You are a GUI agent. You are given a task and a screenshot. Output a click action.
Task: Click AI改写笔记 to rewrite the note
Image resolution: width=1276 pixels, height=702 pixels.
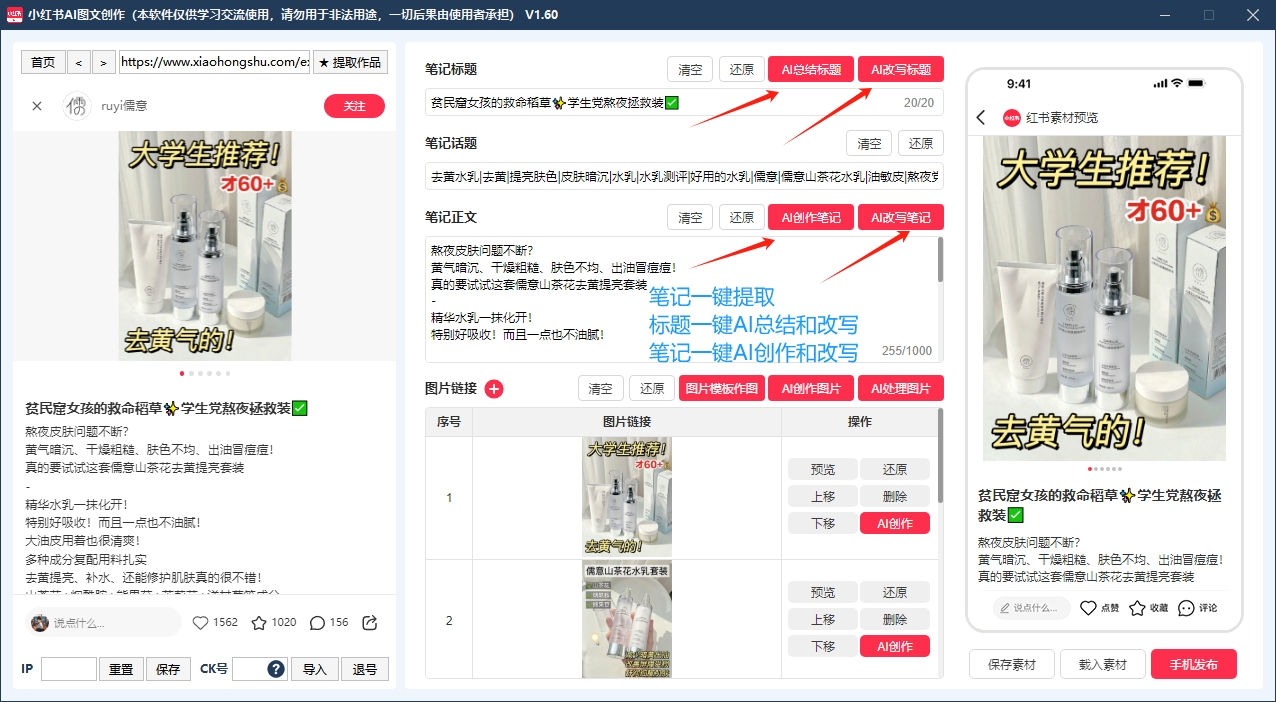click(900, 218)
